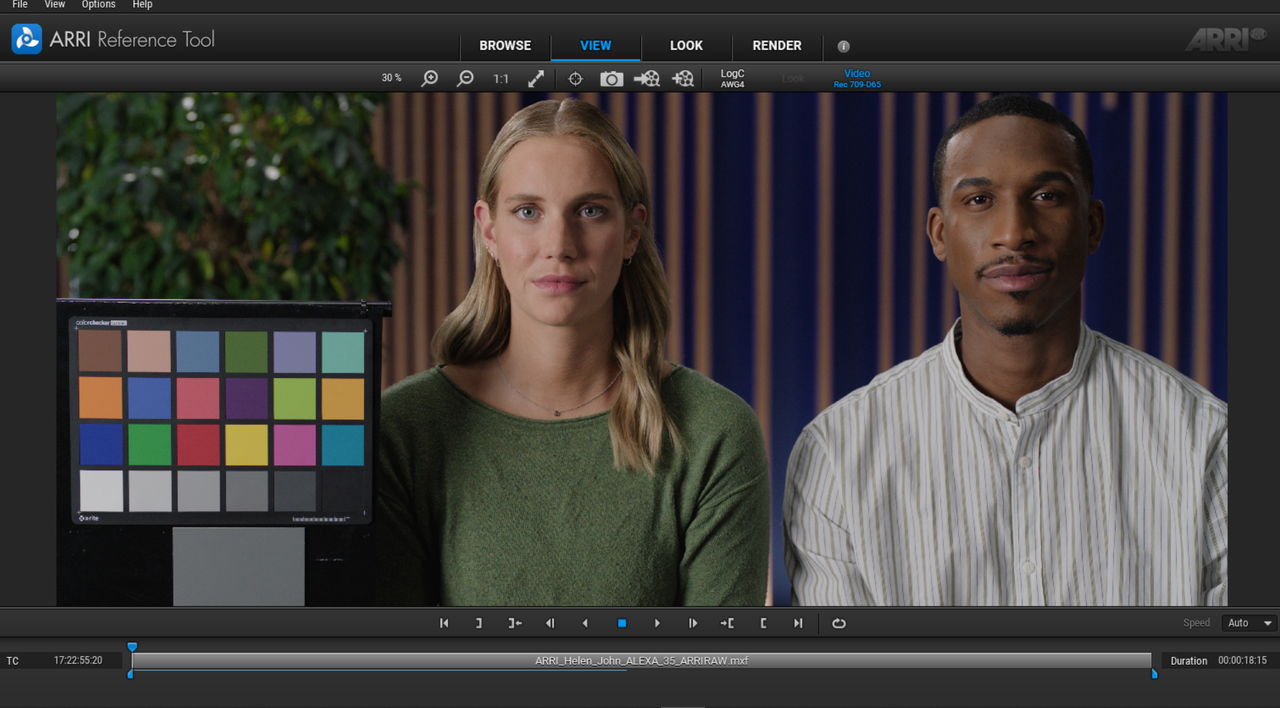Set the in point bracket marker

coord(763,623)
